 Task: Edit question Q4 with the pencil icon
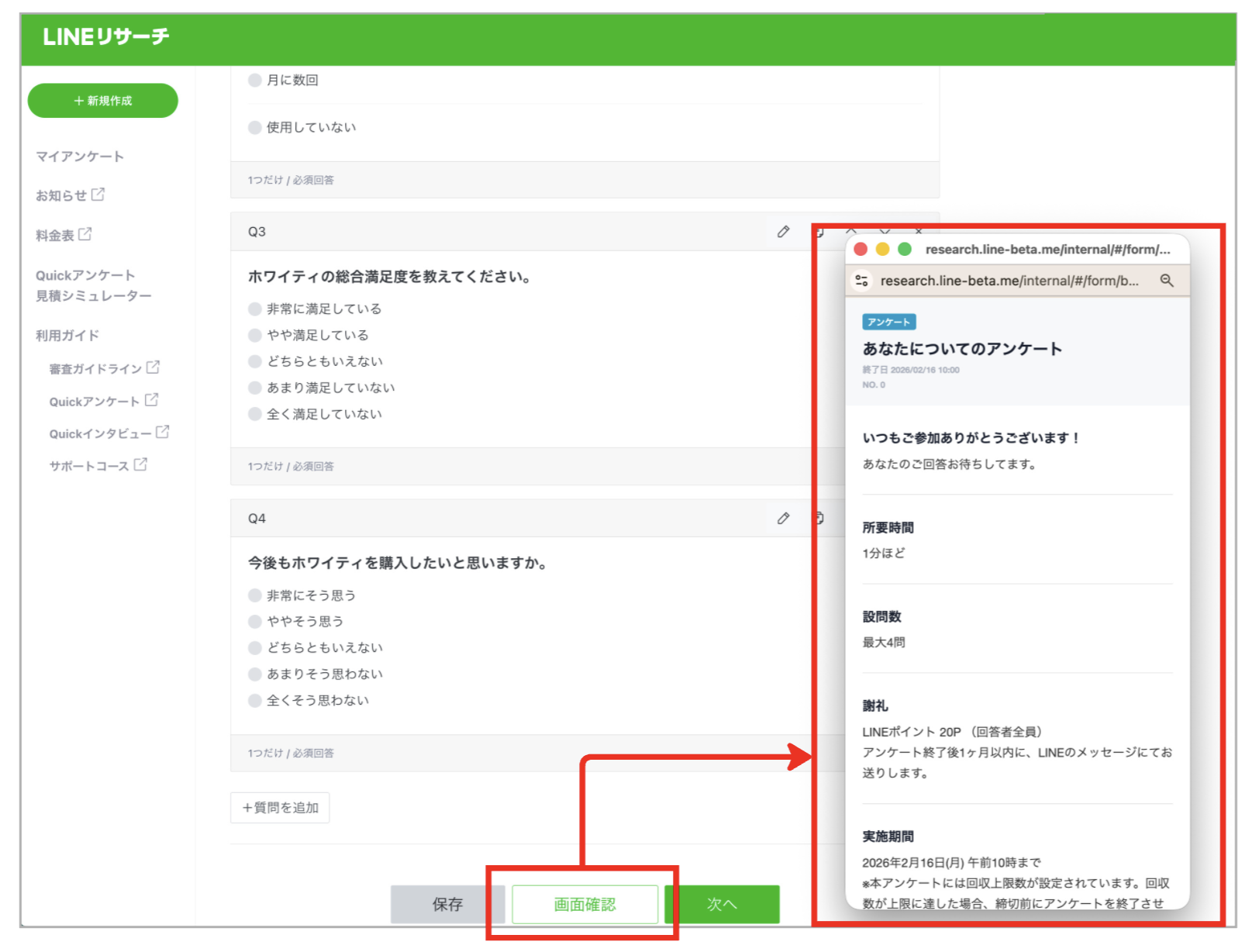(784, 518)
